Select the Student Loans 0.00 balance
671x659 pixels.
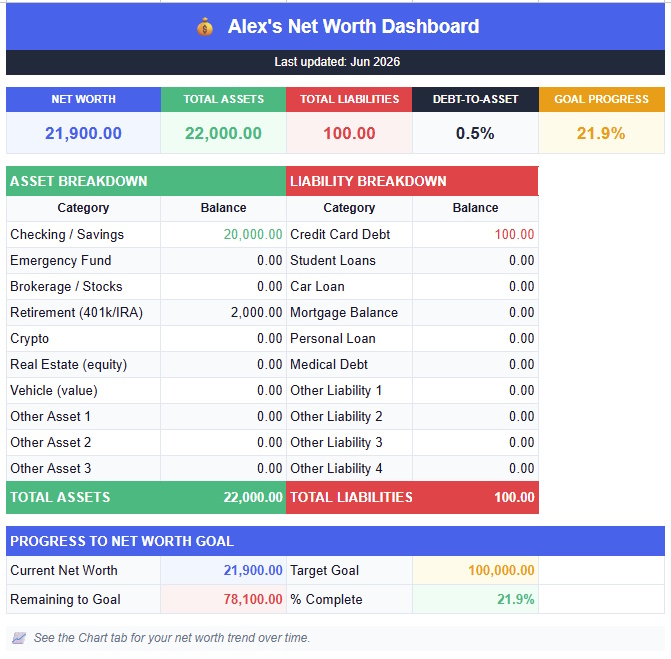pos(475,261)
